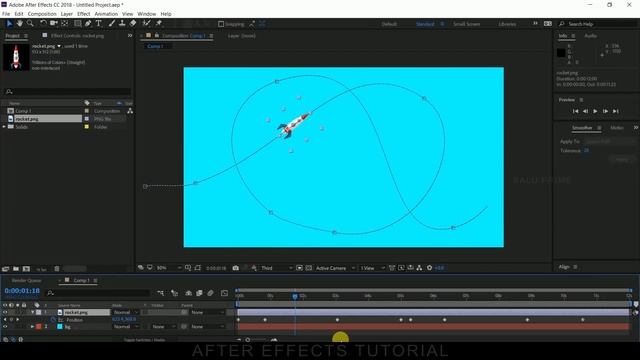Screen dimensions: 640x360
Task: Select the Roto Brush tool
Action: point(146,24)
